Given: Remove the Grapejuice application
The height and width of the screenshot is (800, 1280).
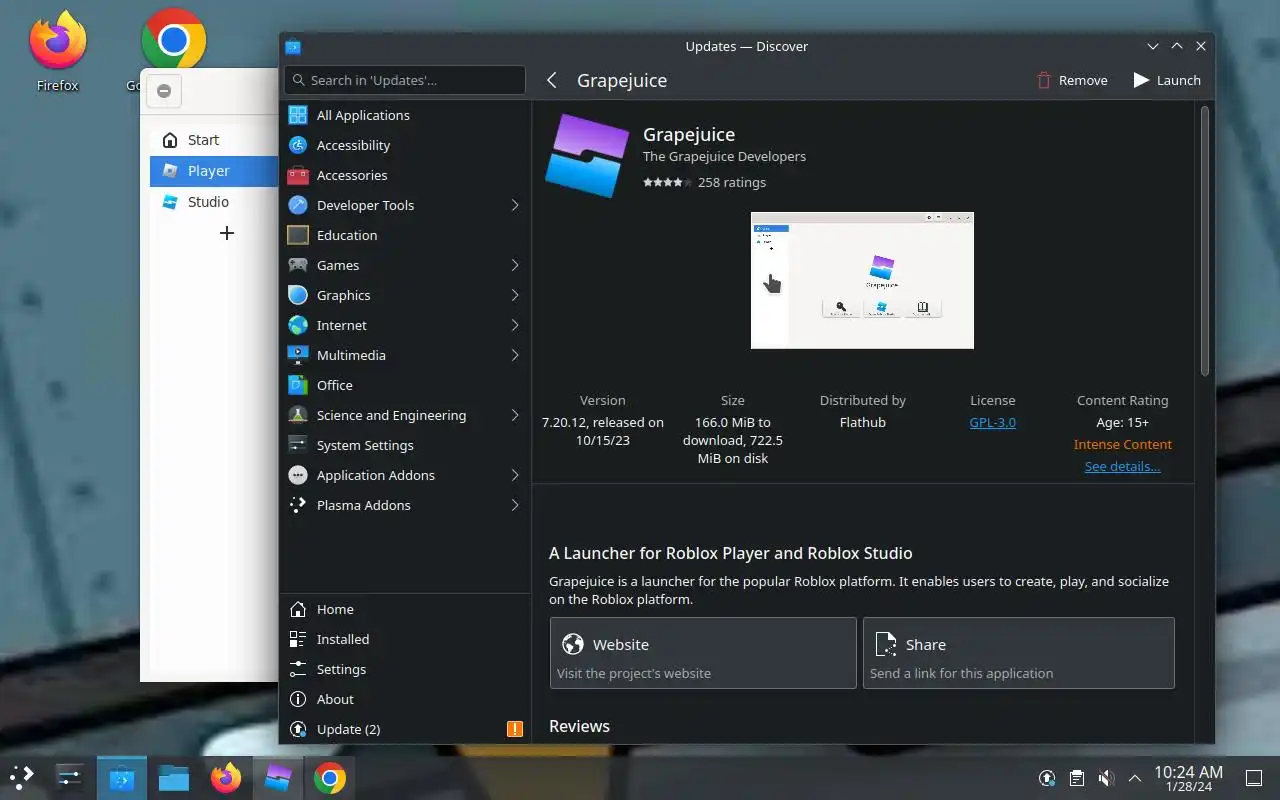Looking at the screenshot, I should (1071, 80).
